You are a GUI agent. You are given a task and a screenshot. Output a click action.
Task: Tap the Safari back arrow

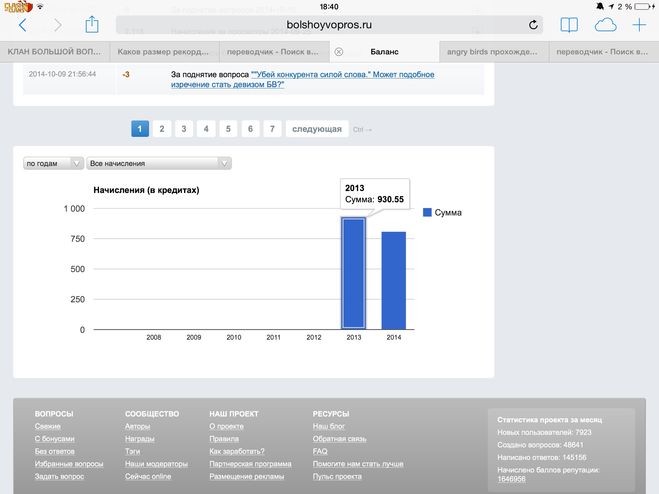[x=23, y=25]
